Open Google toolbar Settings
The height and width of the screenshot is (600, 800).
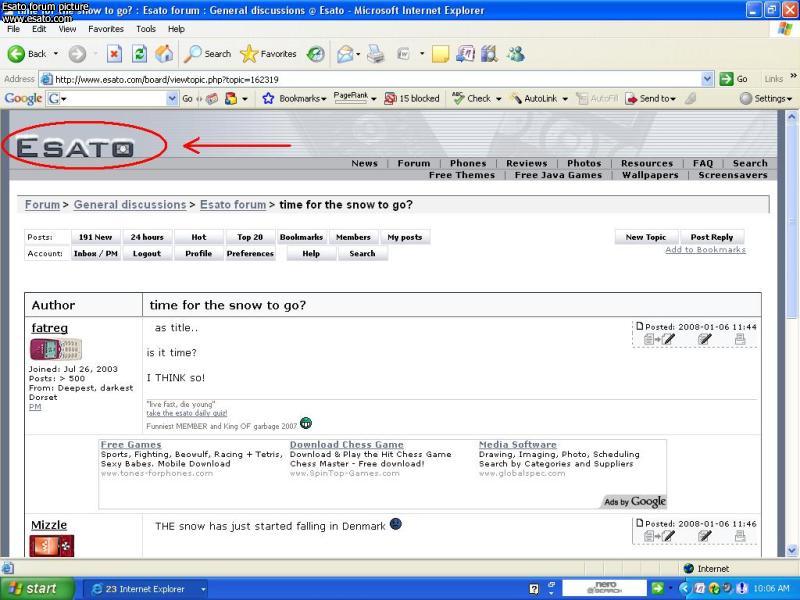[766, 98]
